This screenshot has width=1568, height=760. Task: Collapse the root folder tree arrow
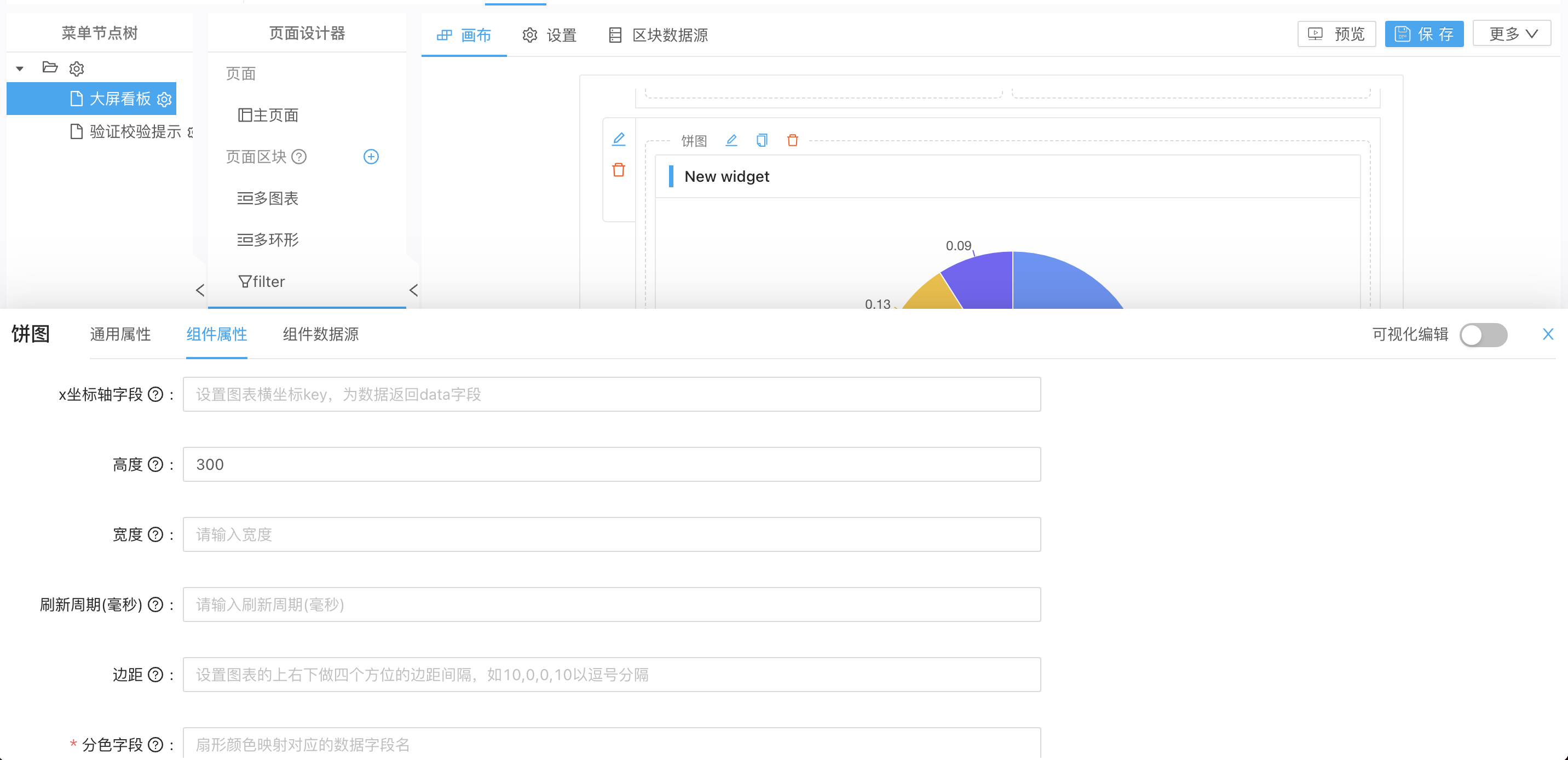click(20, 68)
